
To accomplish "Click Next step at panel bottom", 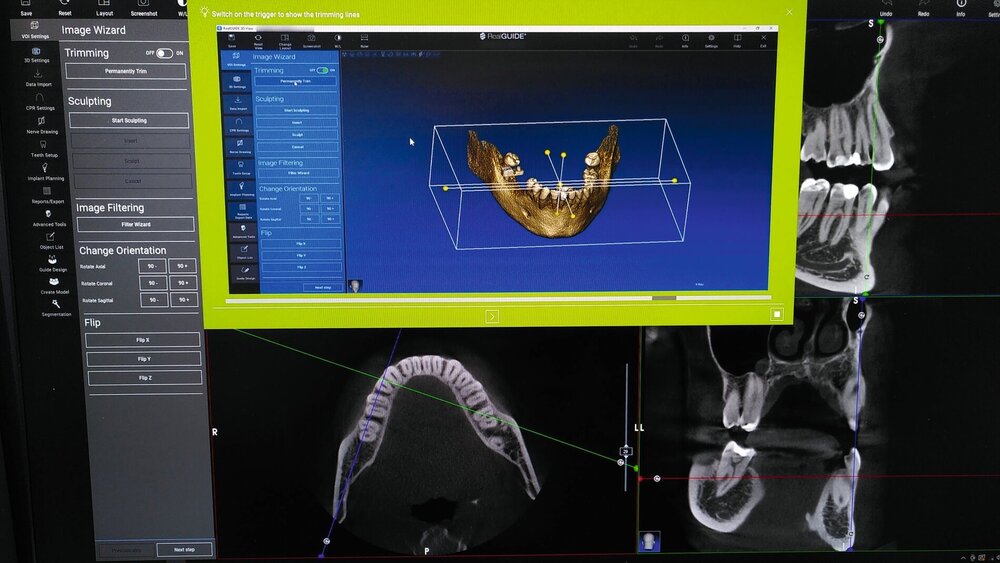I will point(184,549).
